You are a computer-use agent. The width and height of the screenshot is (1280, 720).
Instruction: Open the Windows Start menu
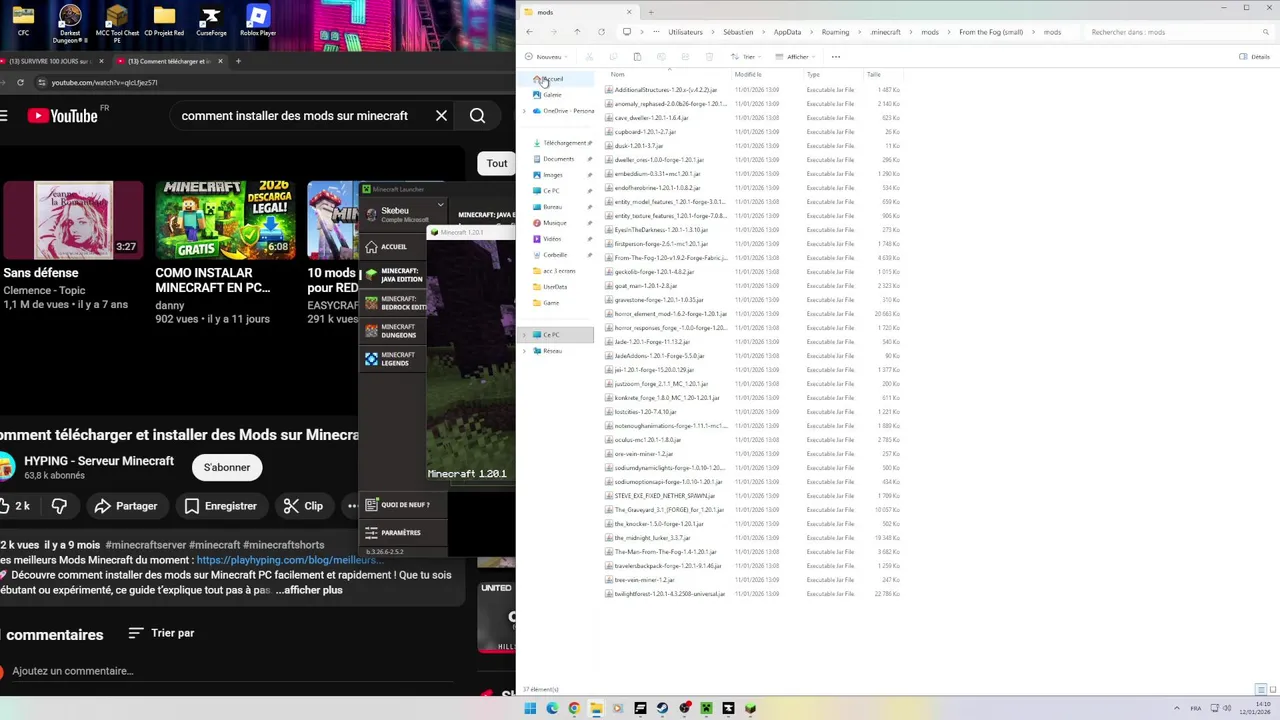pos(530,708)
